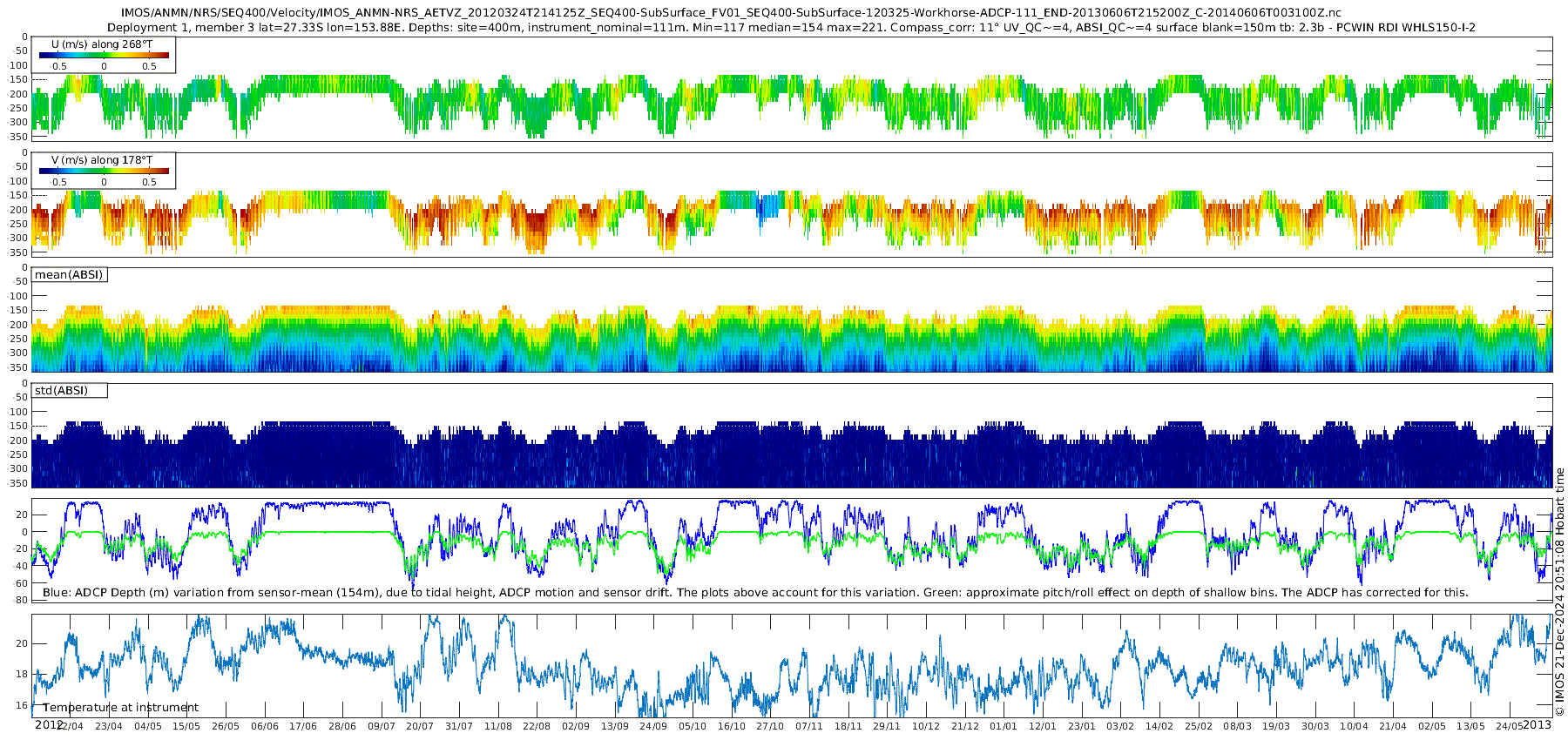The image size is (1568, 740).
Task: Click the V velocity plot panel
Action: point(792,205)
